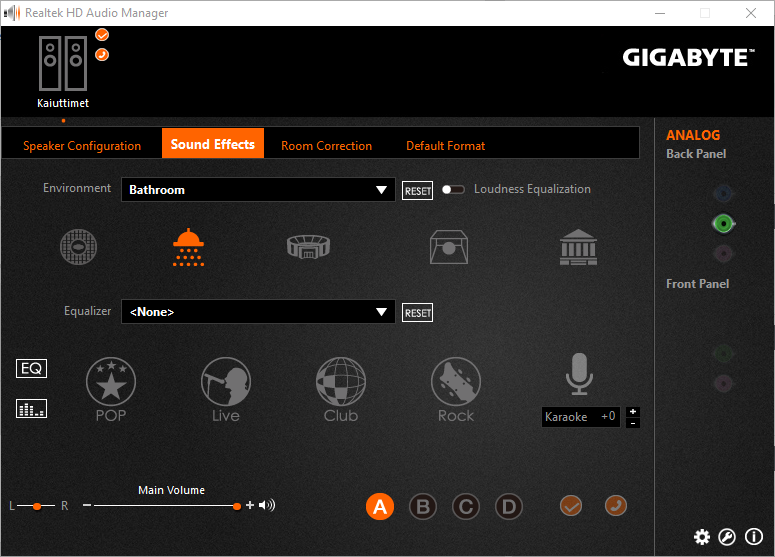Minimize the Realtek HD Audio Manager window
Screen dimensions: 775x557
[x=660, y=13]
